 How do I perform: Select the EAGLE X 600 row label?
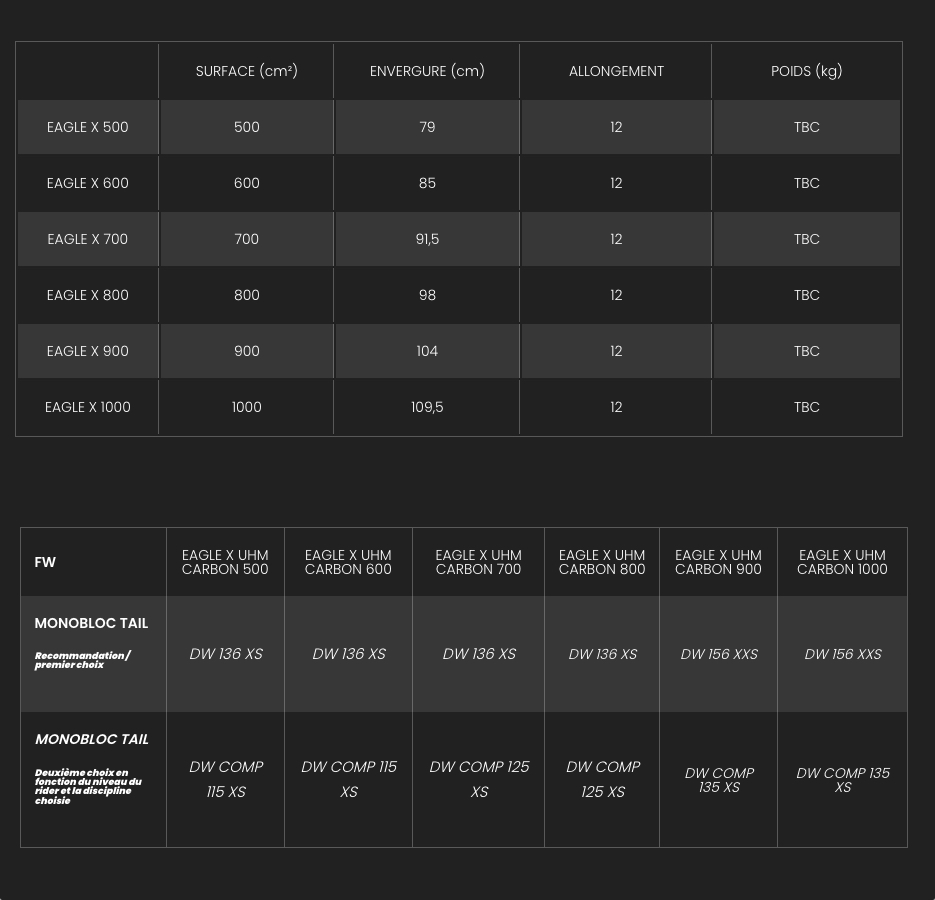tap(88, 183)
